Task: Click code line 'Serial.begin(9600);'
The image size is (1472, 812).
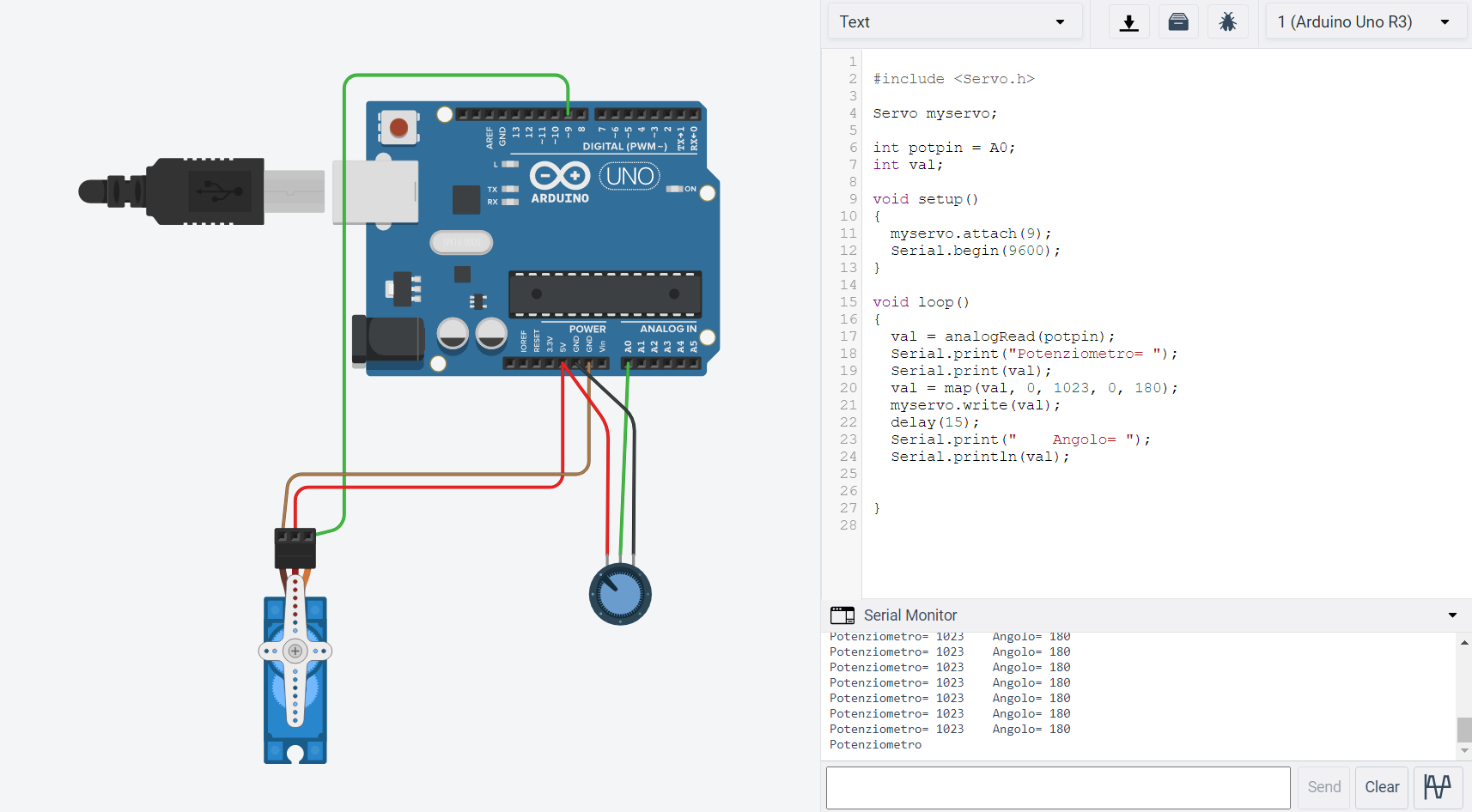Action: [976, 251]
